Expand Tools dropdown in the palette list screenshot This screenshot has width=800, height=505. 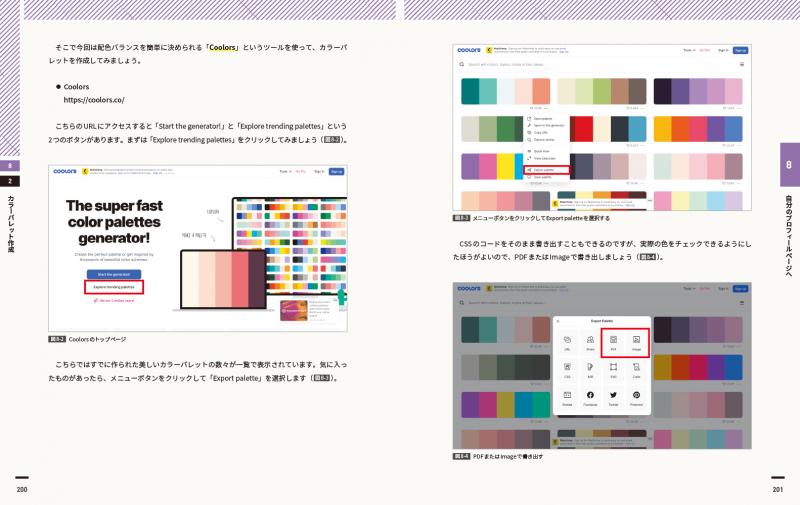(689, 50)
